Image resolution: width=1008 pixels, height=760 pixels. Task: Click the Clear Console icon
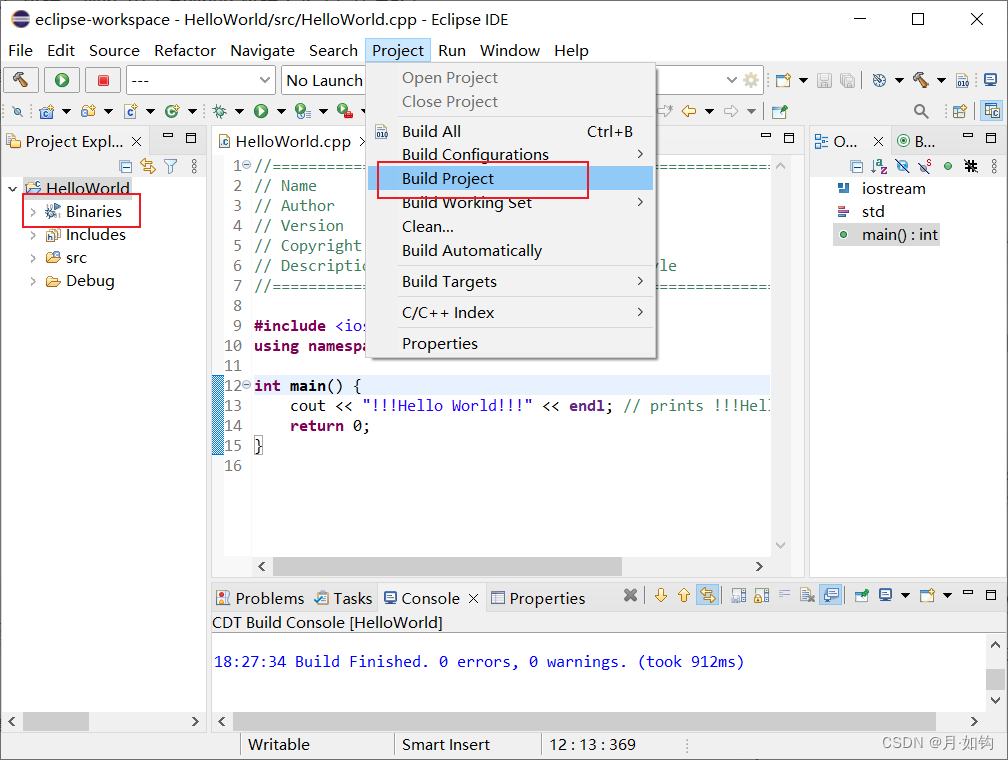(x=807, y=597)
